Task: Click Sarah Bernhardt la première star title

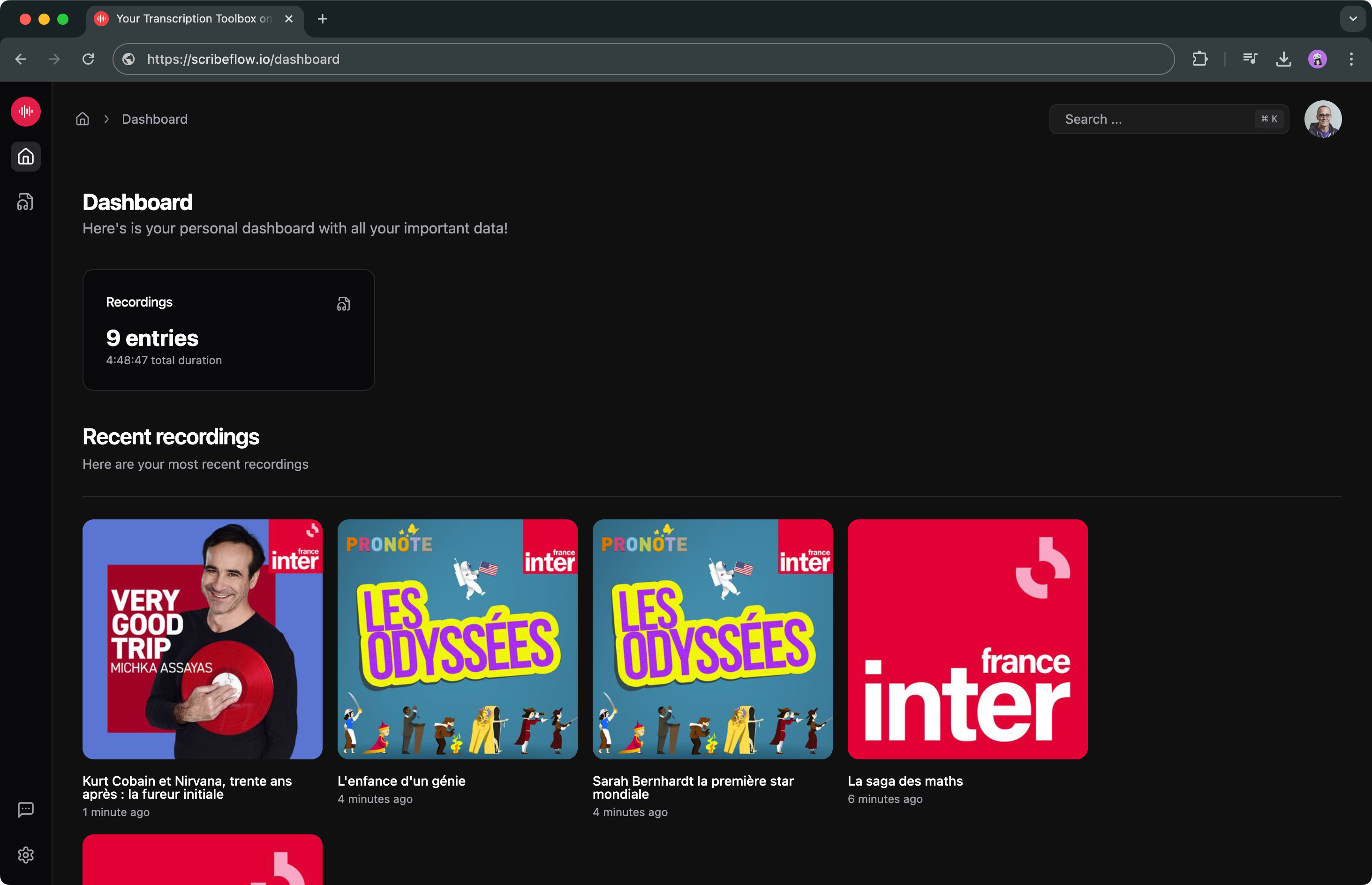Action: [x=693, y=787]
